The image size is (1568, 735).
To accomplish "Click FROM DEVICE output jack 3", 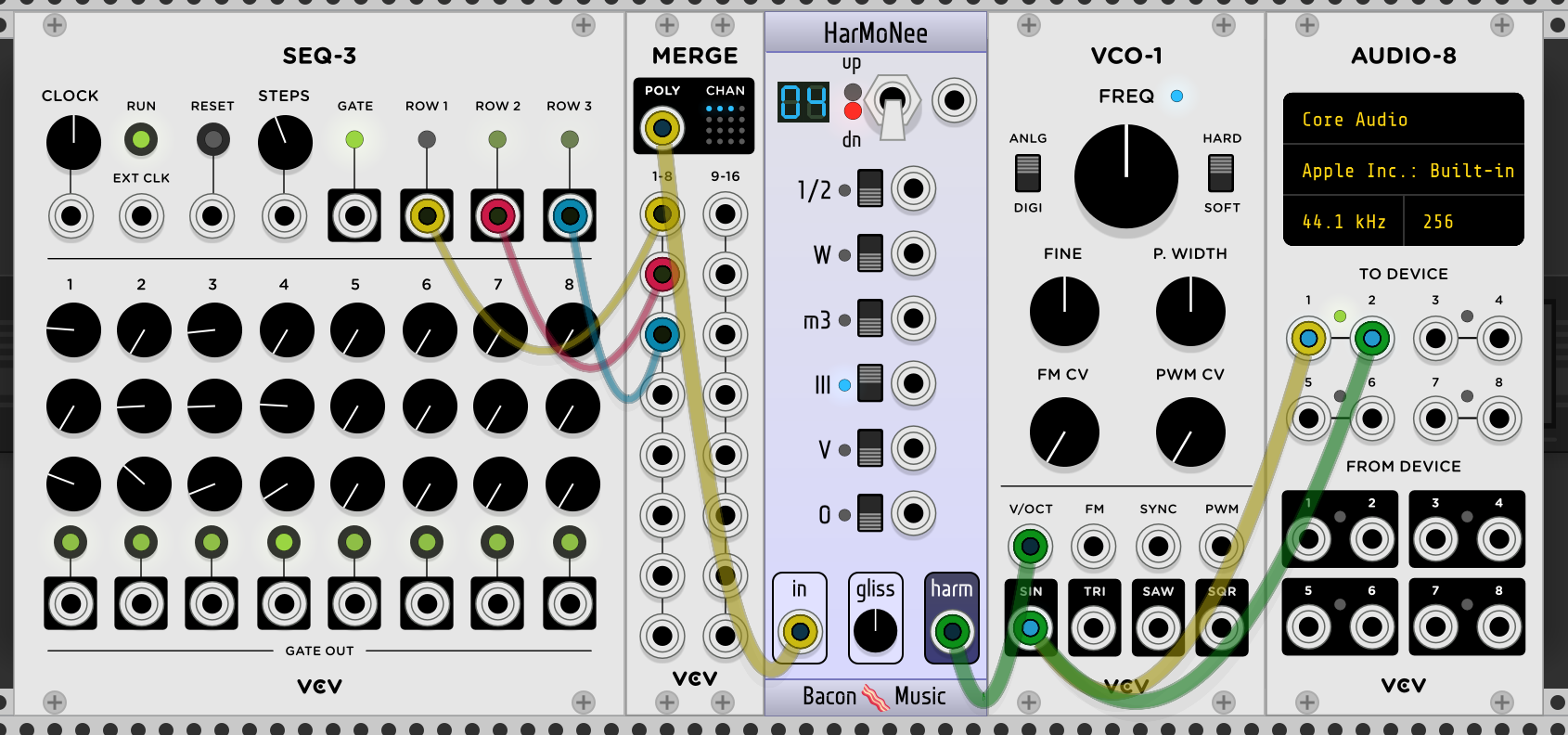I will tap(1435, 539).
